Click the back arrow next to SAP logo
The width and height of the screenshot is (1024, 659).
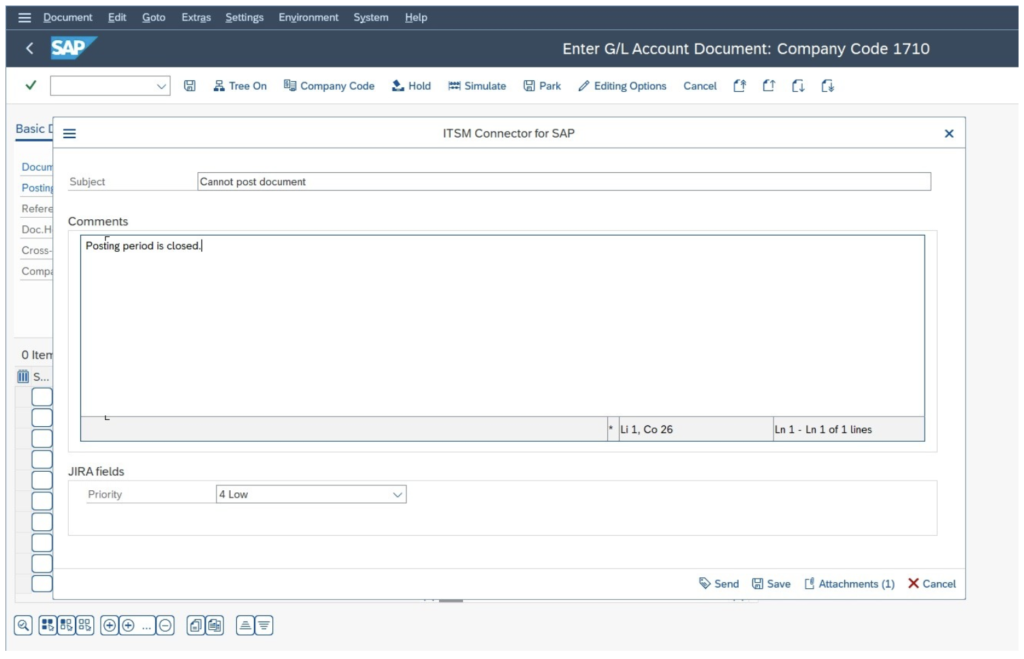(29, 48)
